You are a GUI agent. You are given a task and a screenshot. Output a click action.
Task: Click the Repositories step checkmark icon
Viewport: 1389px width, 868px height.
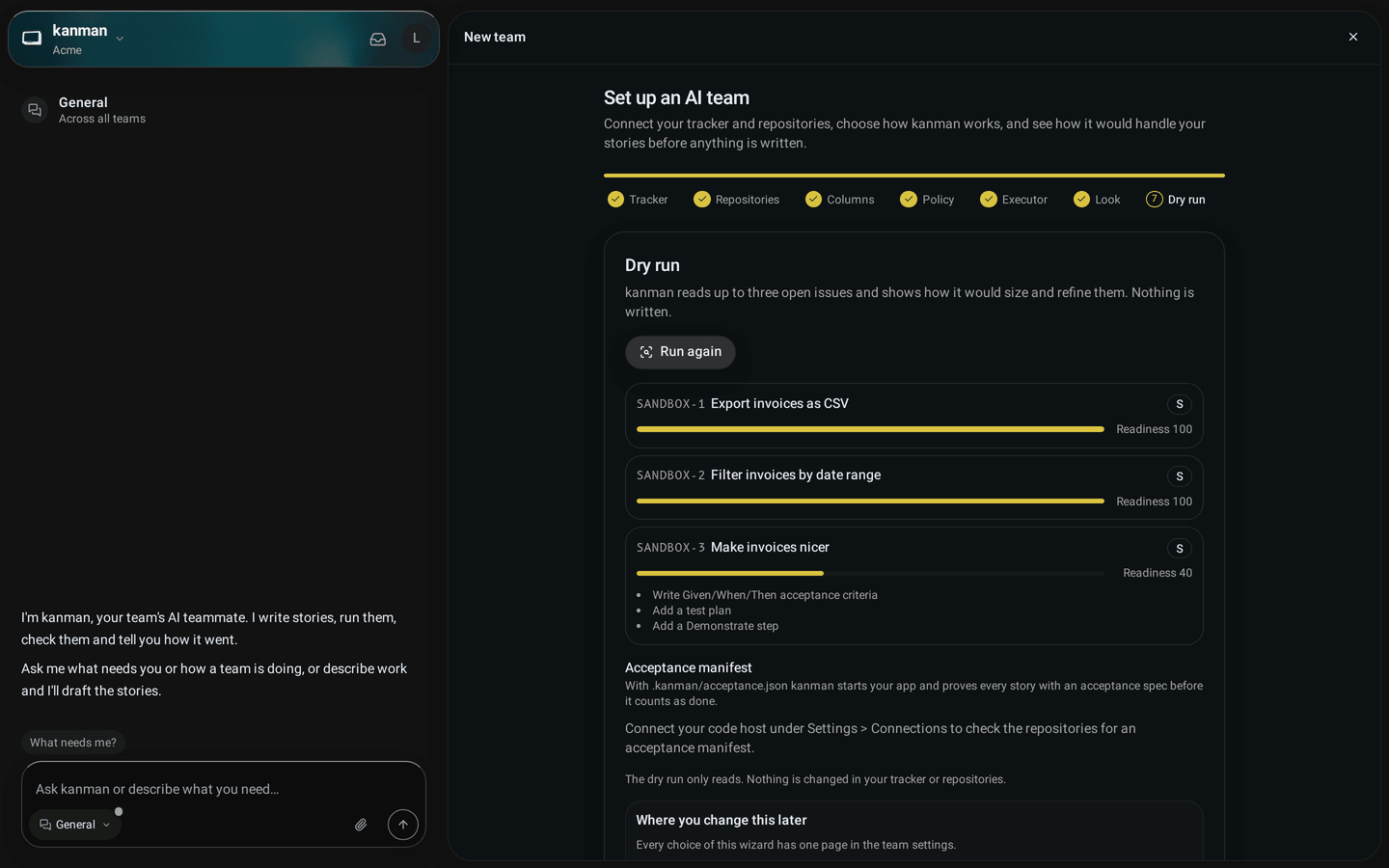[702, 200]
